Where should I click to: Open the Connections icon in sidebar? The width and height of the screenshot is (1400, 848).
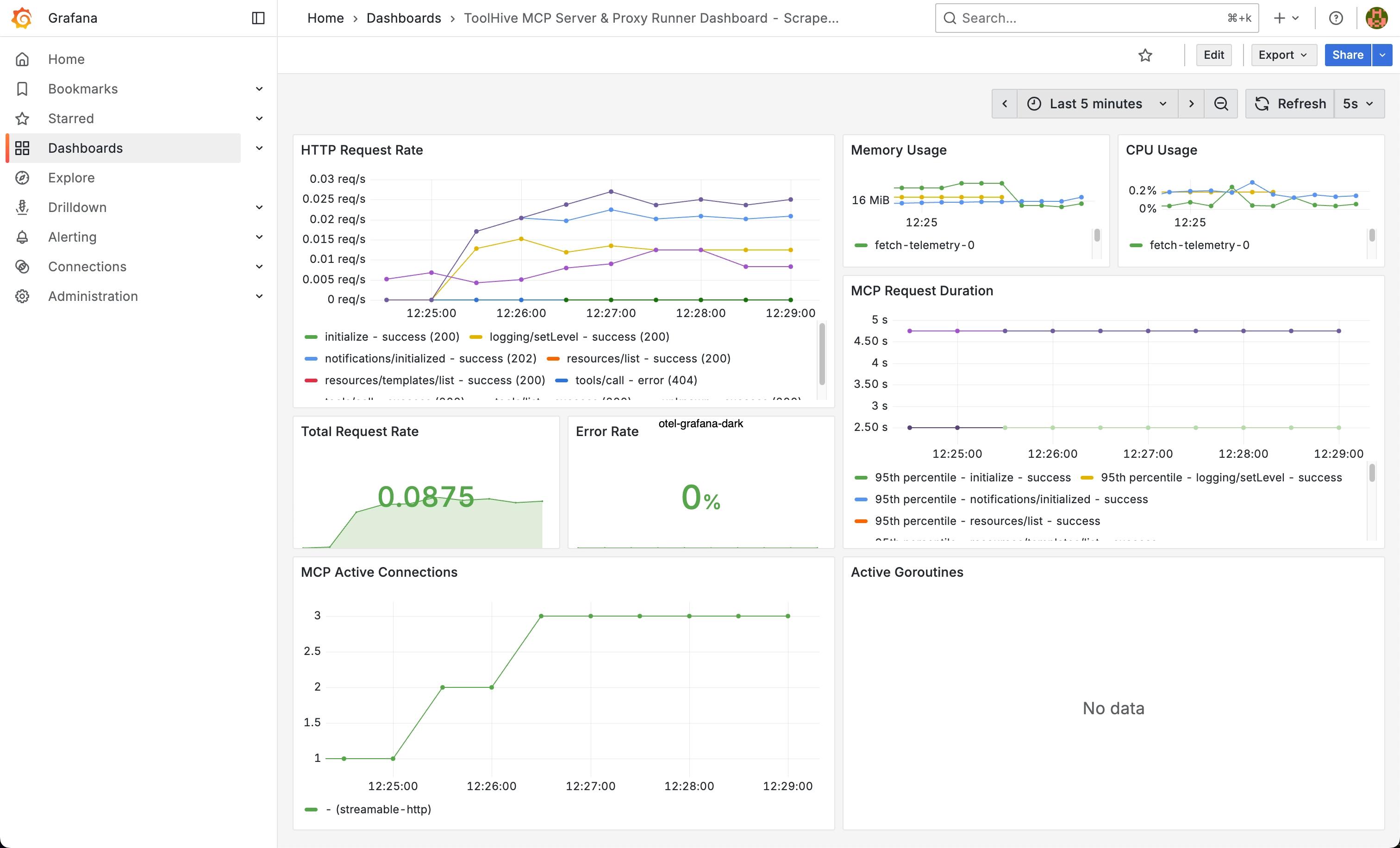22,266
